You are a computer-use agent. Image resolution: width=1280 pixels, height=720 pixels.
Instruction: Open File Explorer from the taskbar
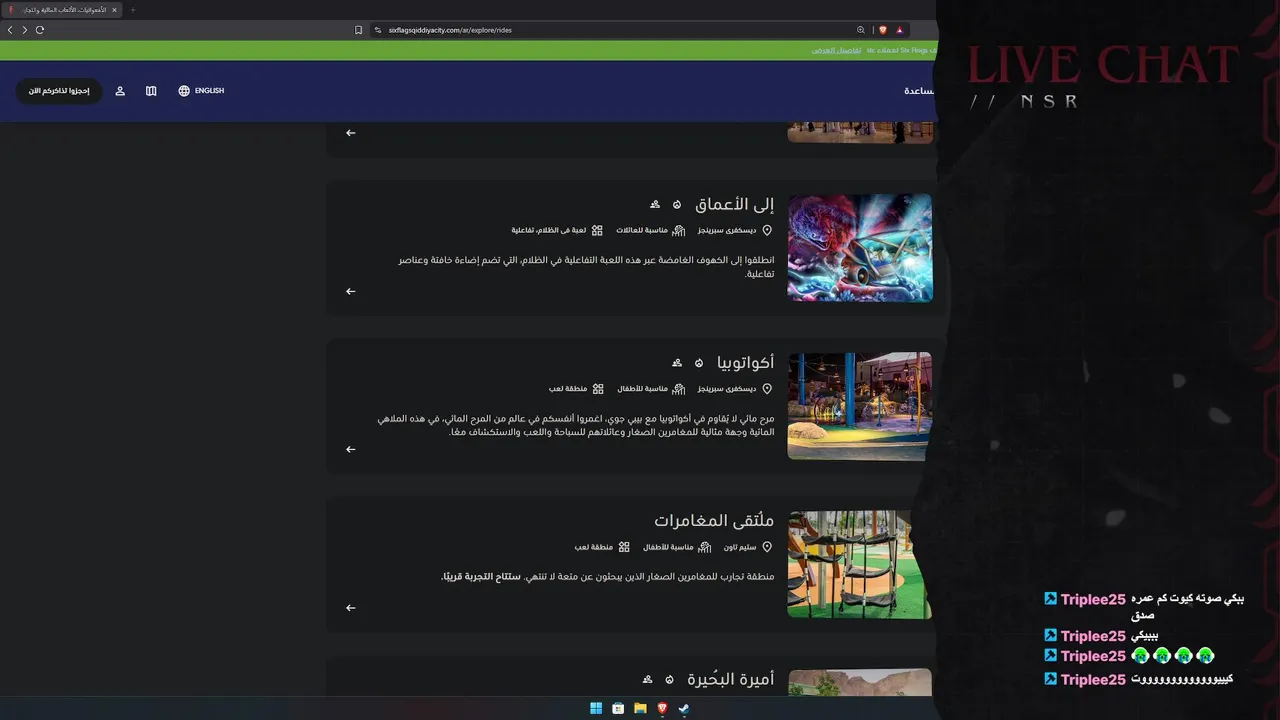pos(640,708)
